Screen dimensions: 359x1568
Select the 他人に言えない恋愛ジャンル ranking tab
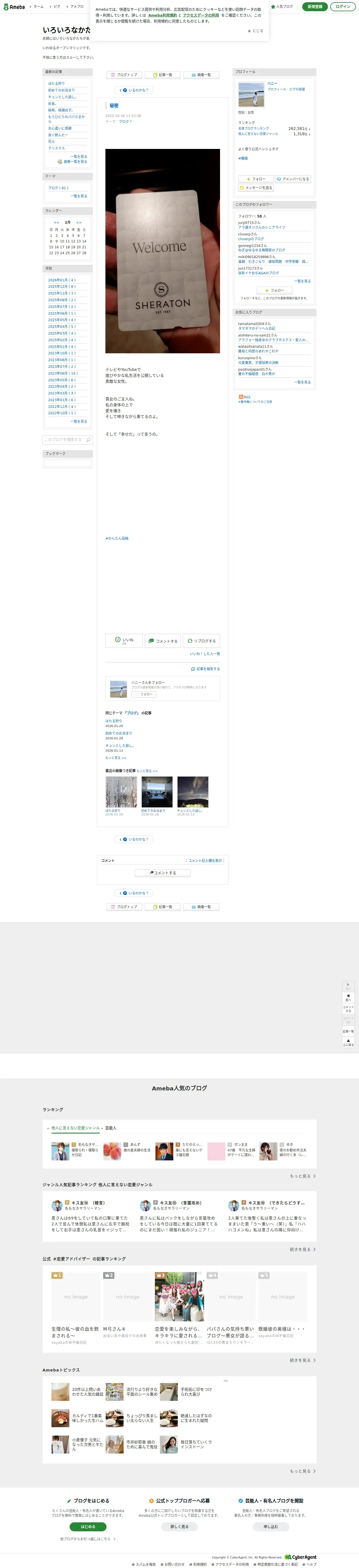(75, 1128)
